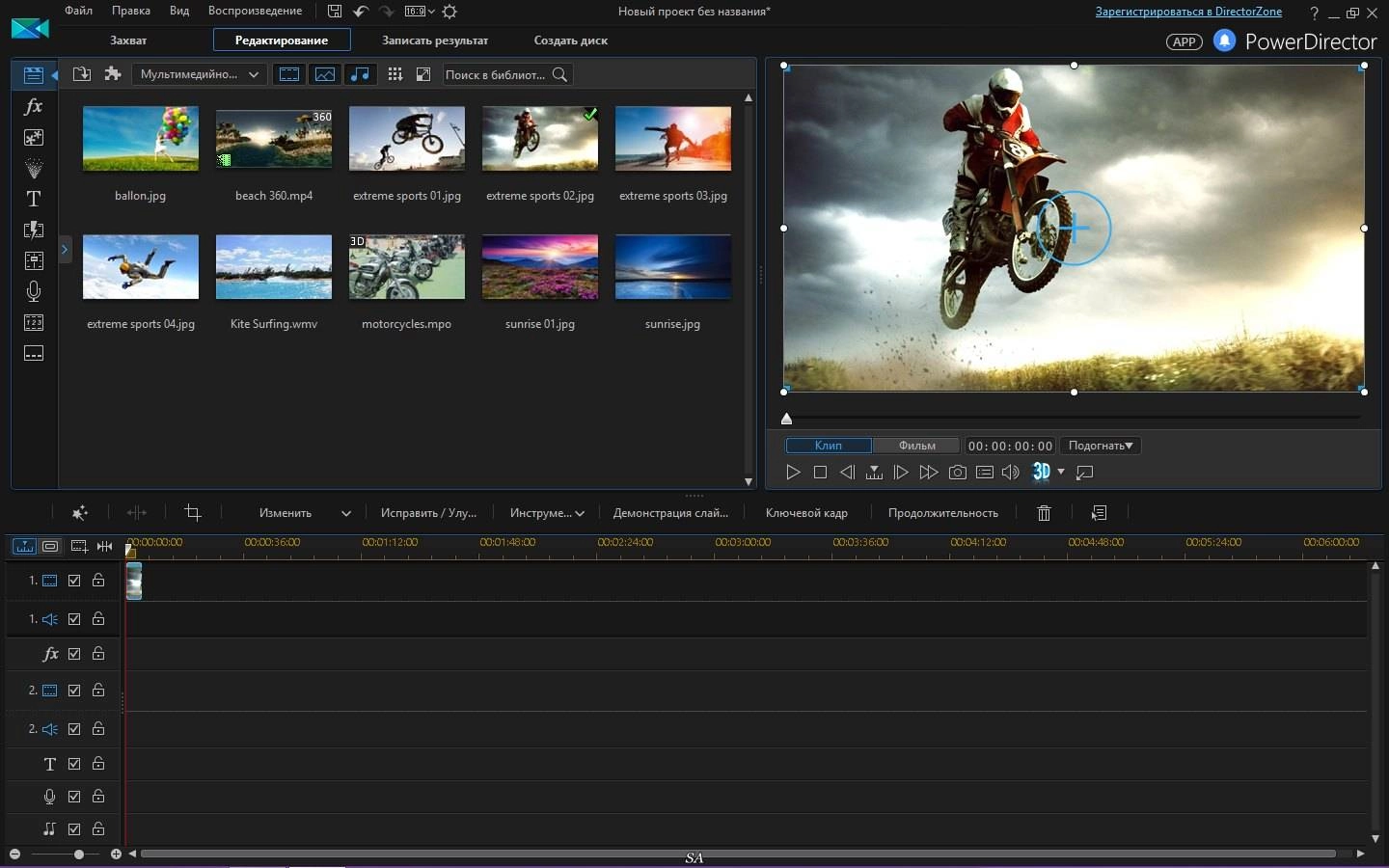The image size is (1389, 868).
Task: Open library menu grid icon
Action: (395, 74)
